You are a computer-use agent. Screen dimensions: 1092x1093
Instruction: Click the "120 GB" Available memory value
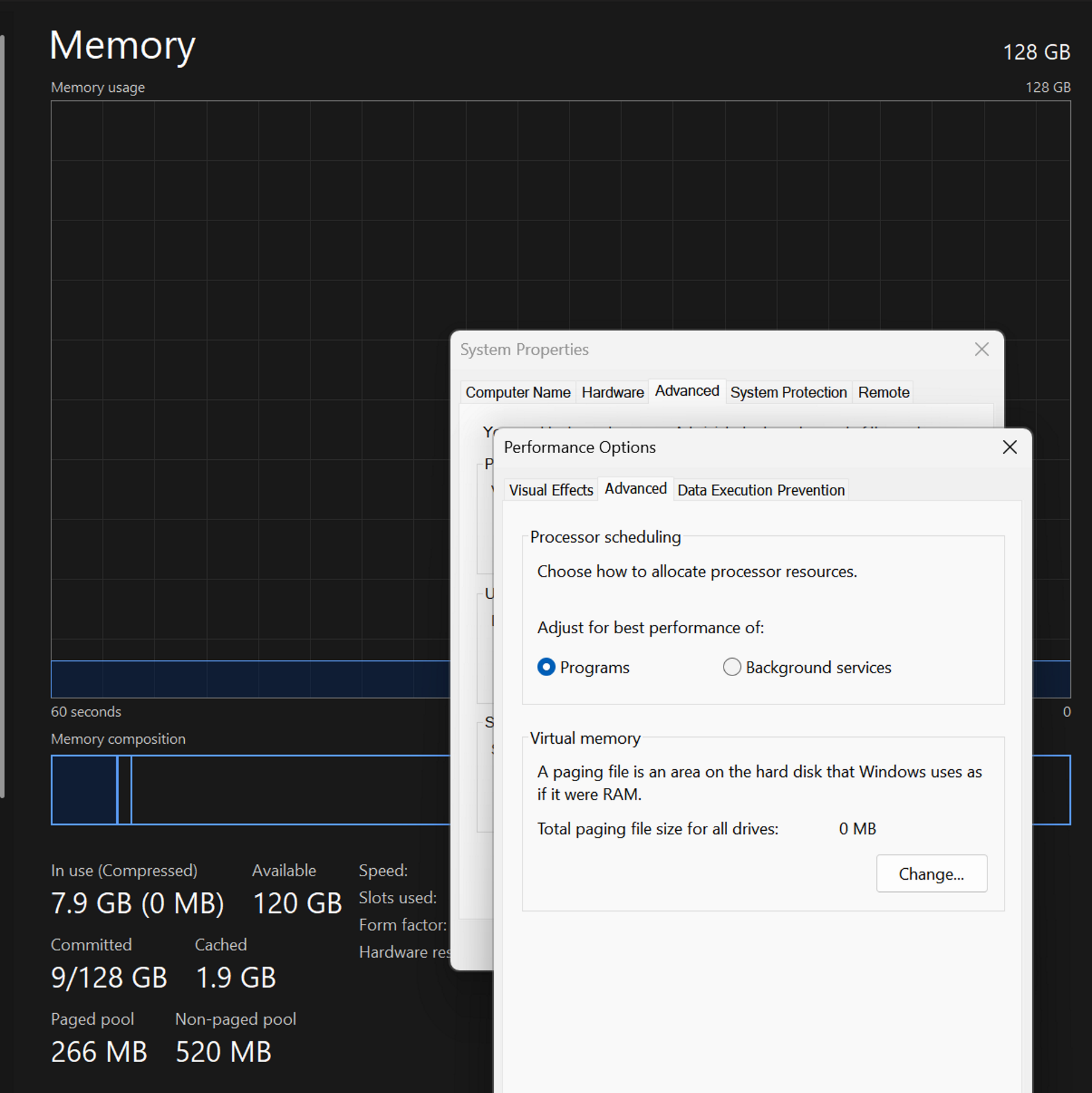tap(297, 903)
